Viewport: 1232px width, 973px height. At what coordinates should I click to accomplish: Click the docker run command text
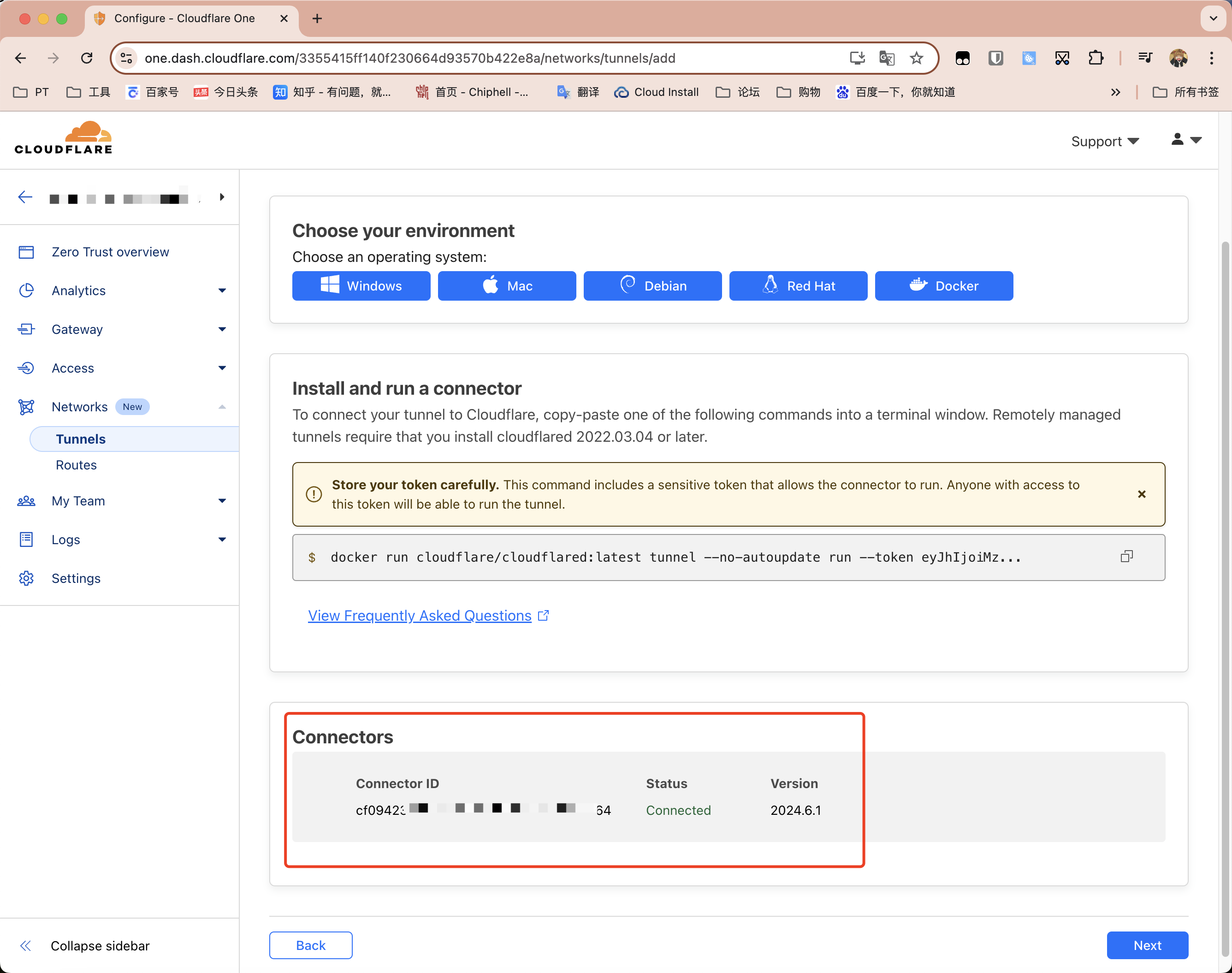[675, 557]
